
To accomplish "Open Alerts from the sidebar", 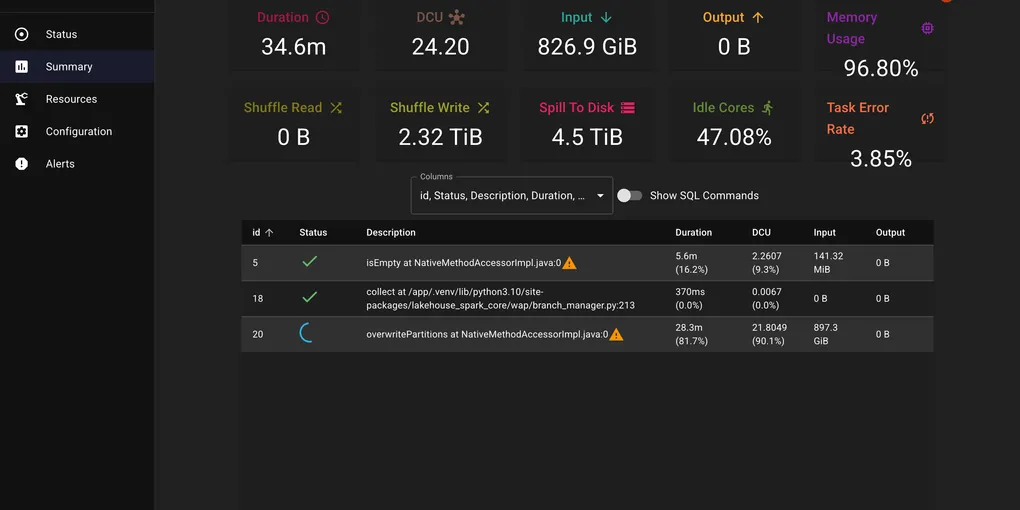I will [77, 164].
